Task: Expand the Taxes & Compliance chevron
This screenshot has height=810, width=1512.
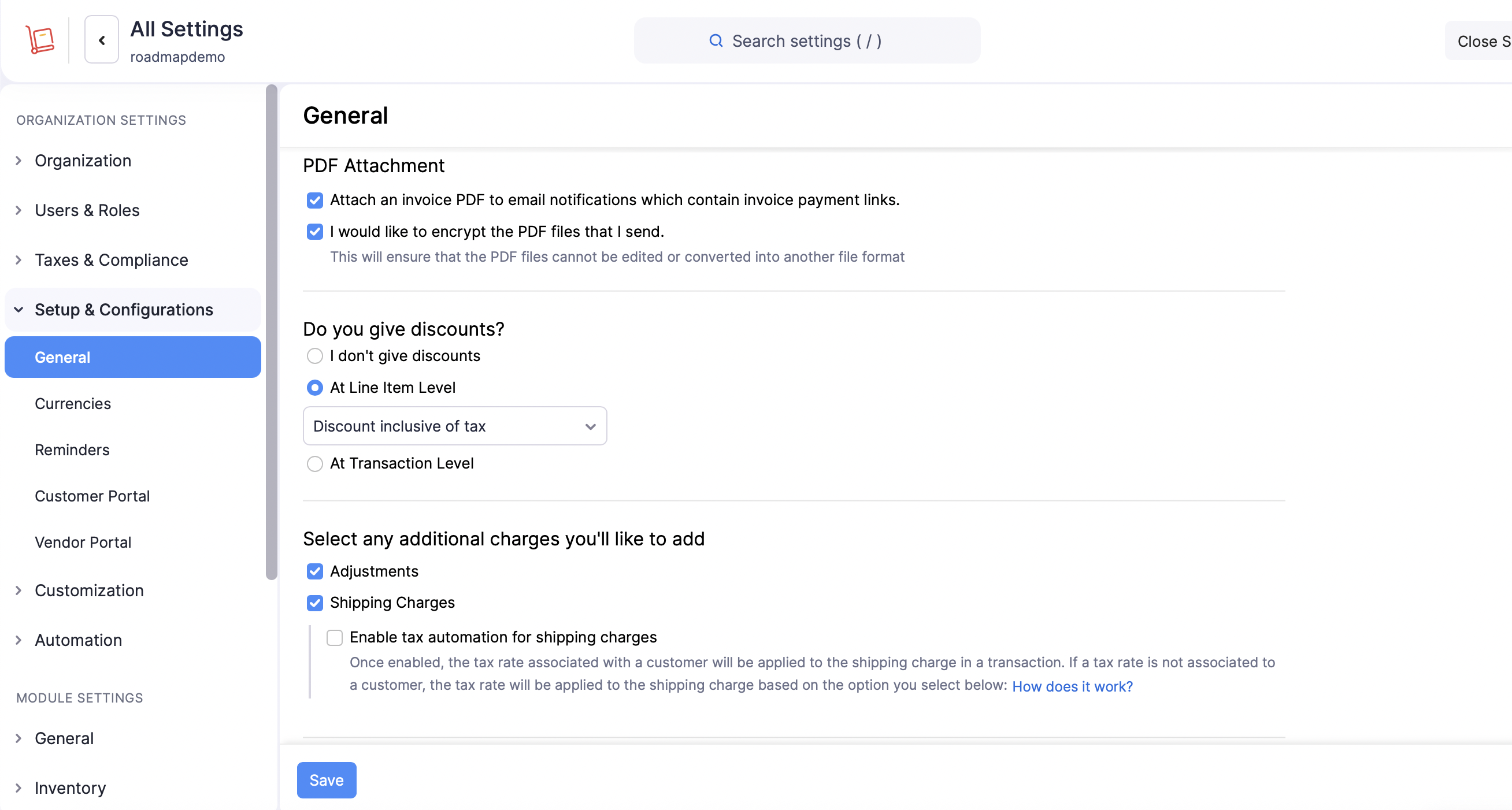Action: point(18,260)
